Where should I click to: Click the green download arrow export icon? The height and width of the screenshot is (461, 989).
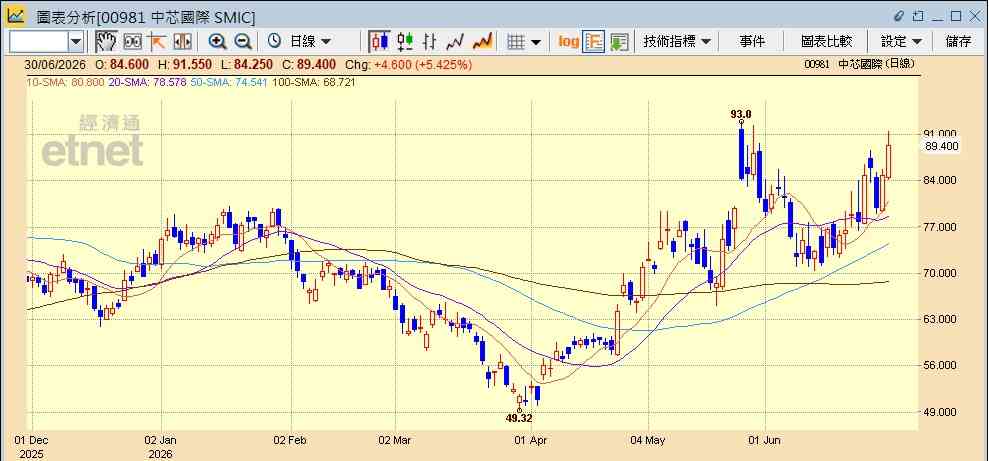[619, 42]
